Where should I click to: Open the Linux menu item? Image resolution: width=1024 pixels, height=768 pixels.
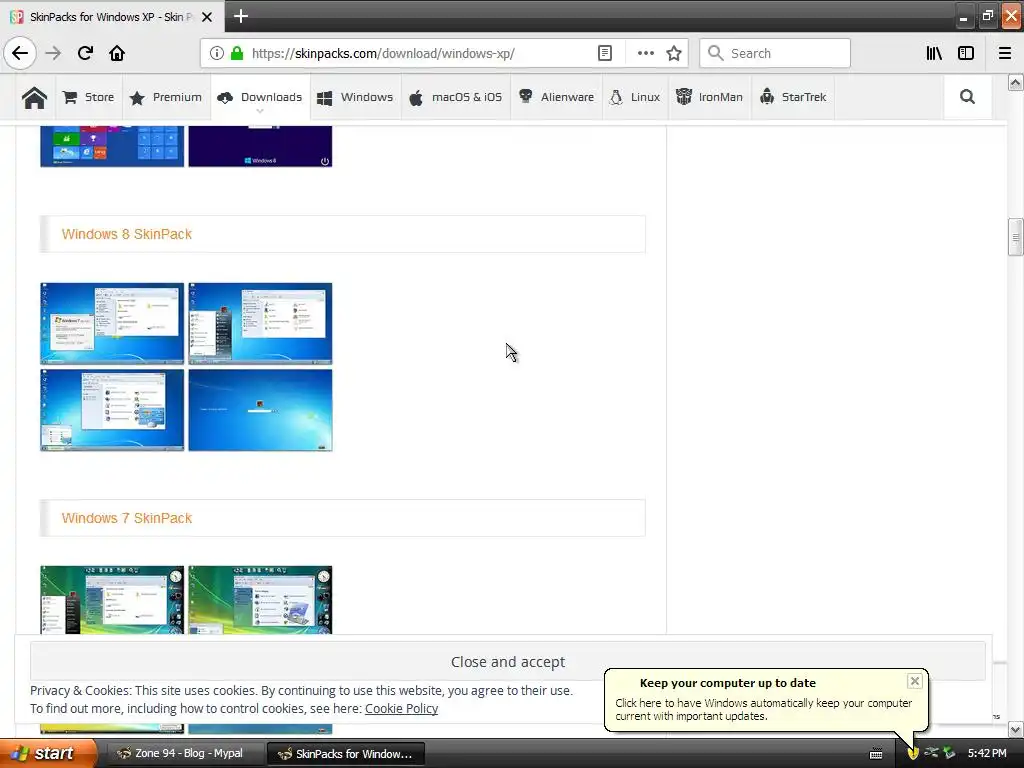tap(635, 97)
